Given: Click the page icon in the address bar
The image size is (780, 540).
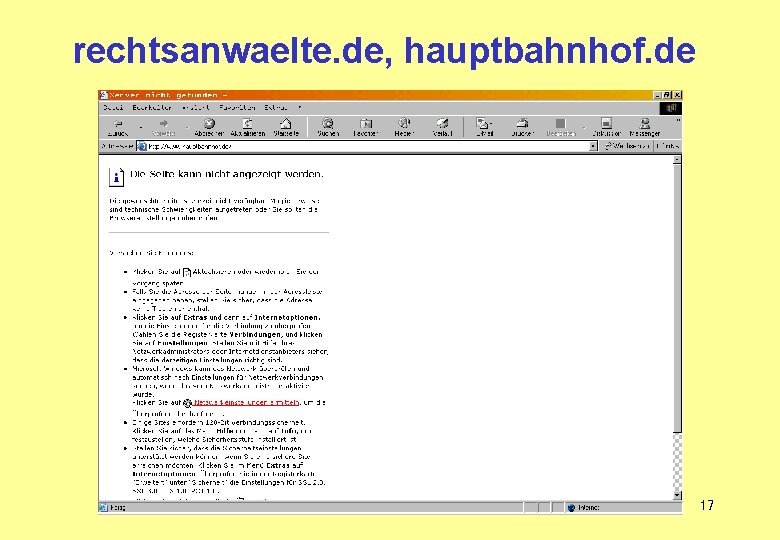Looking at the screenshot, I should click(x=142, y=146).
